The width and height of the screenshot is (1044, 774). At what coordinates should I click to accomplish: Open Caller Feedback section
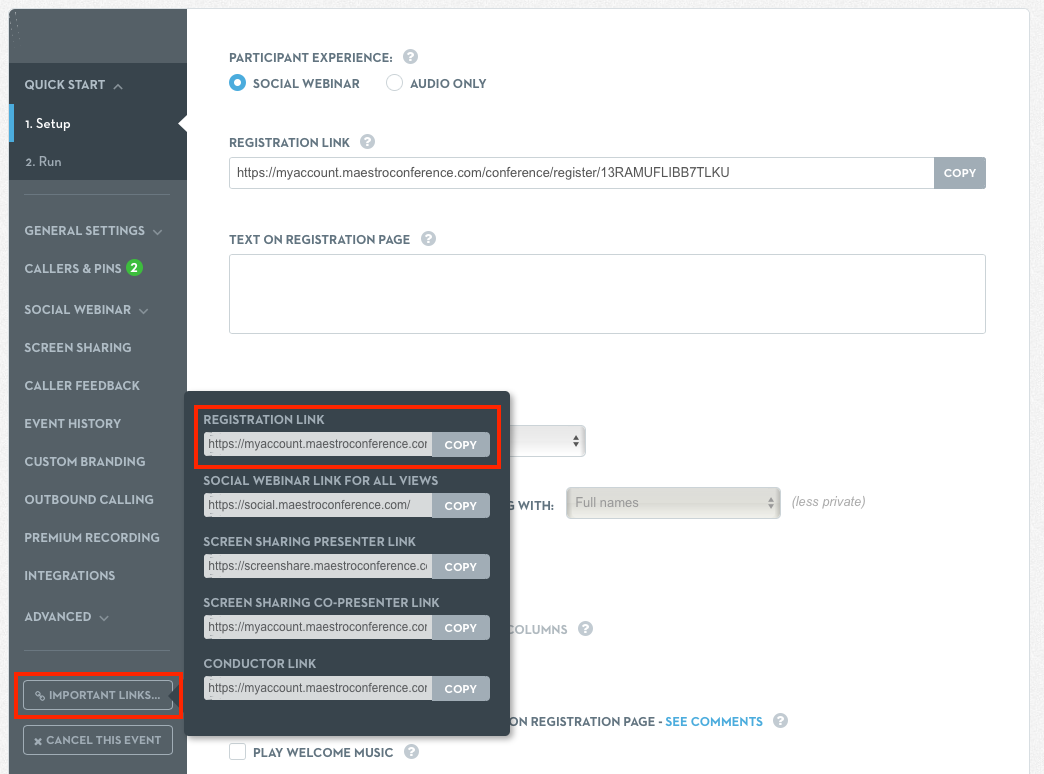click(82, 386)
